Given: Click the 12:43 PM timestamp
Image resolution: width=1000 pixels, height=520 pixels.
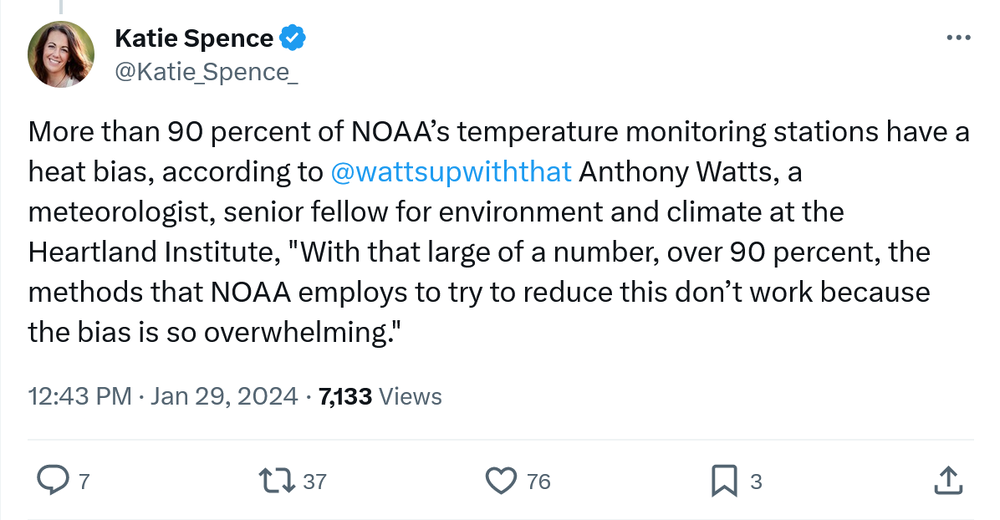Looking at the screenshot, I should 80,397.
